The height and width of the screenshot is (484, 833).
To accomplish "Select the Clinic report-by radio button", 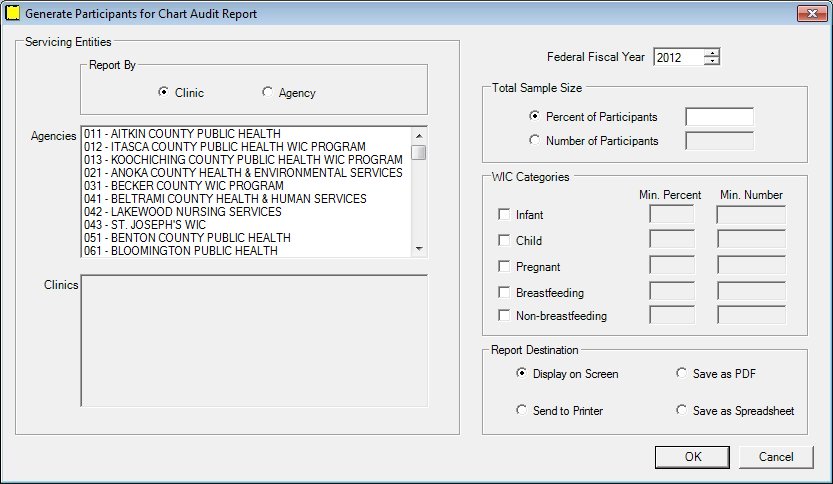I will [x=163, y=92].
